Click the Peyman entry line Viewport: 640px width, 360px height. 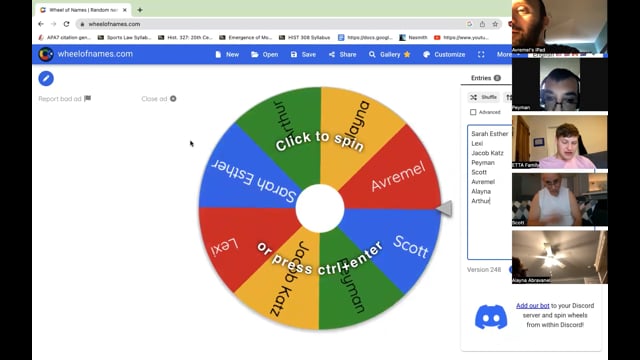[x=483, y=162]
